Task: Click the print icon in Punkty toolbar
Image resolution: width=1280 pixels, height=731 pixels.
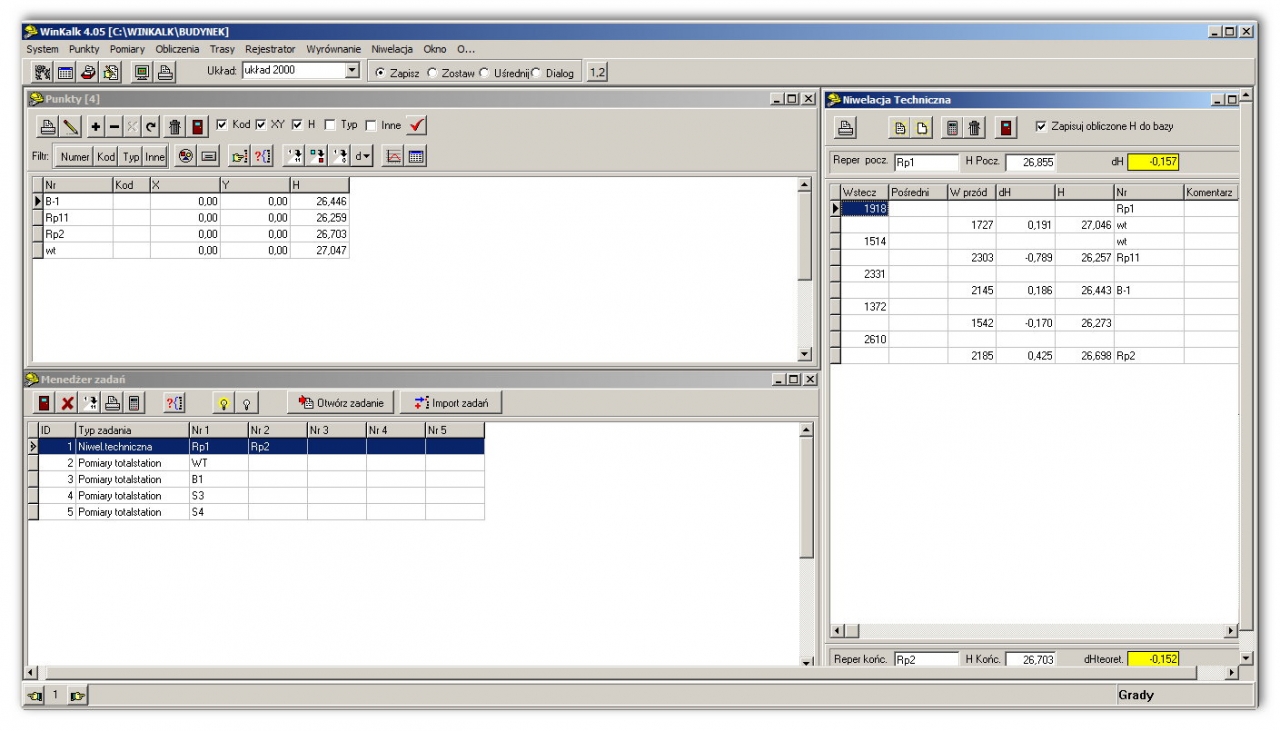Action: [48, 127]
